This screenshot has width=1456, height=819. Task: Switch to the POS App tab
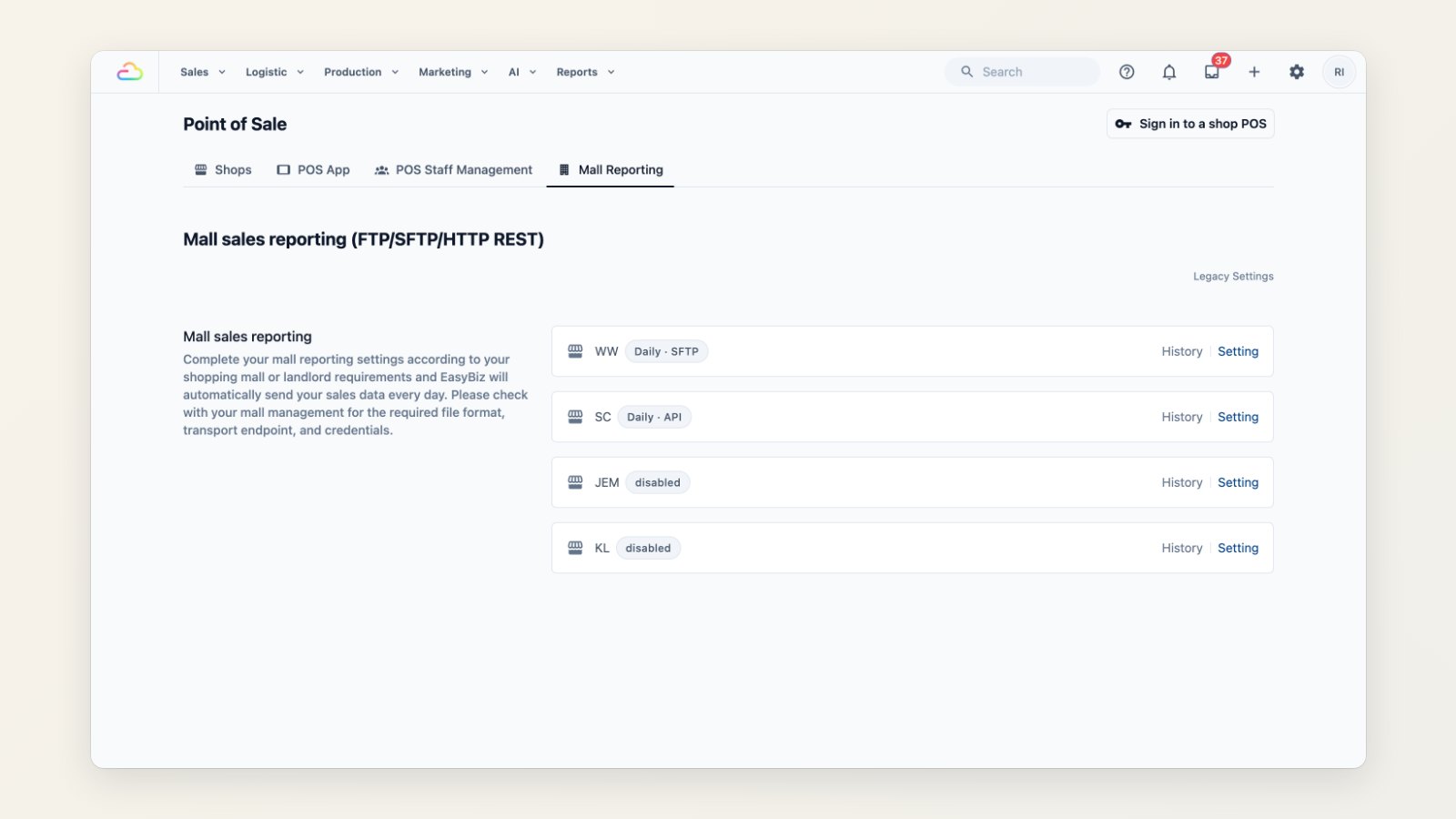pyautogui.click(x=313, y=170)
